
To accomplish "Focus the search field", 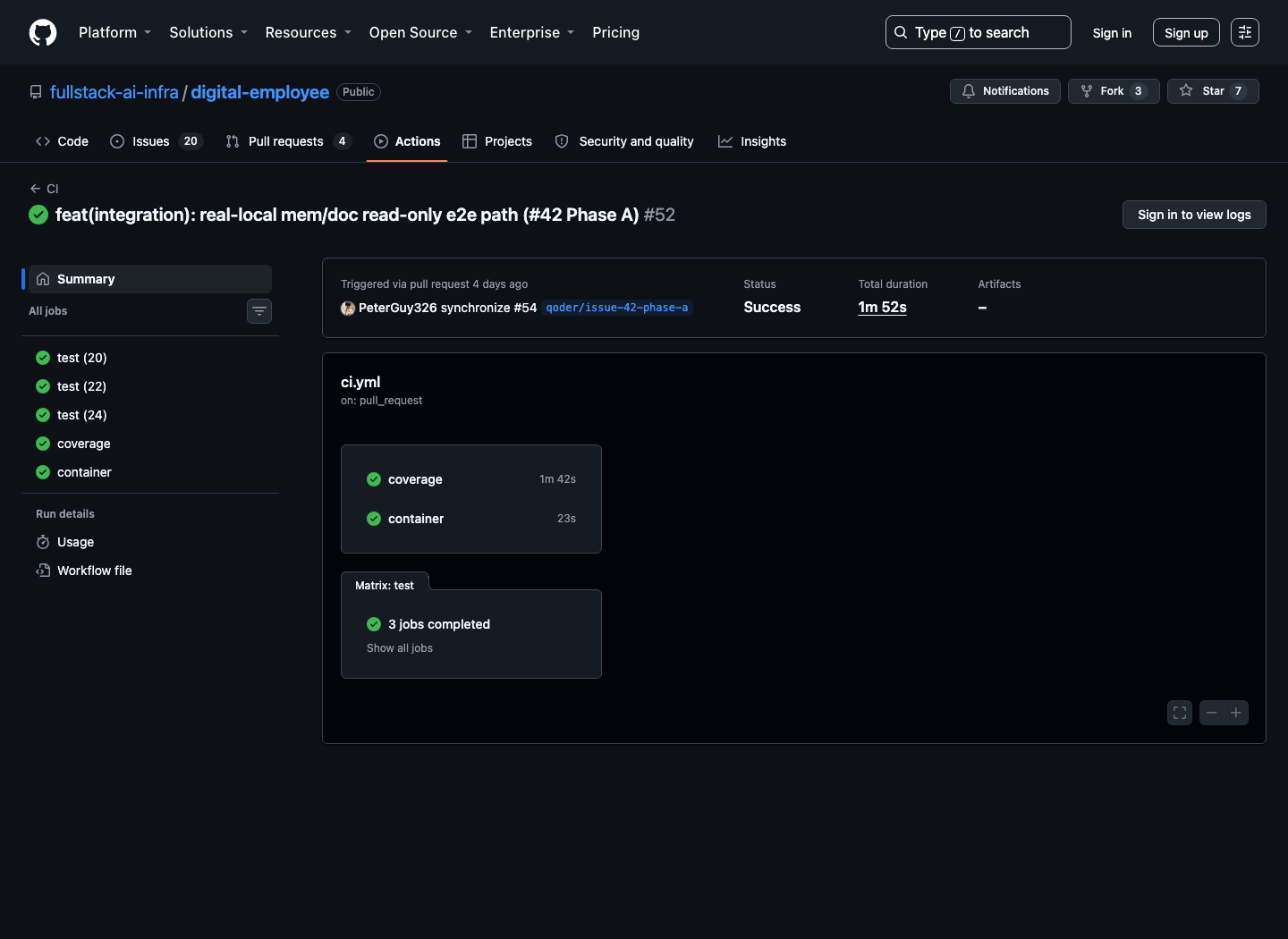I will [978, 32].
